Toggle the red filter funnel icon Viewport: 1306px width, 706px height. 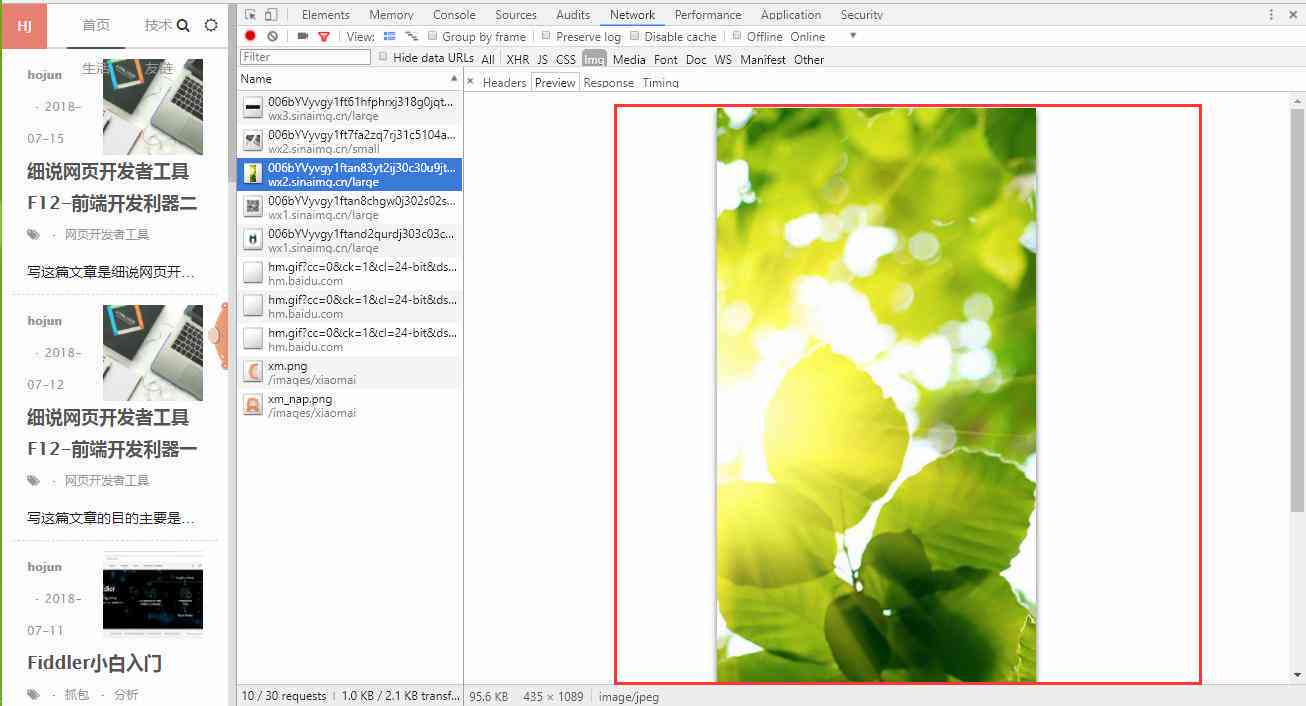click(x=324, y=36)
